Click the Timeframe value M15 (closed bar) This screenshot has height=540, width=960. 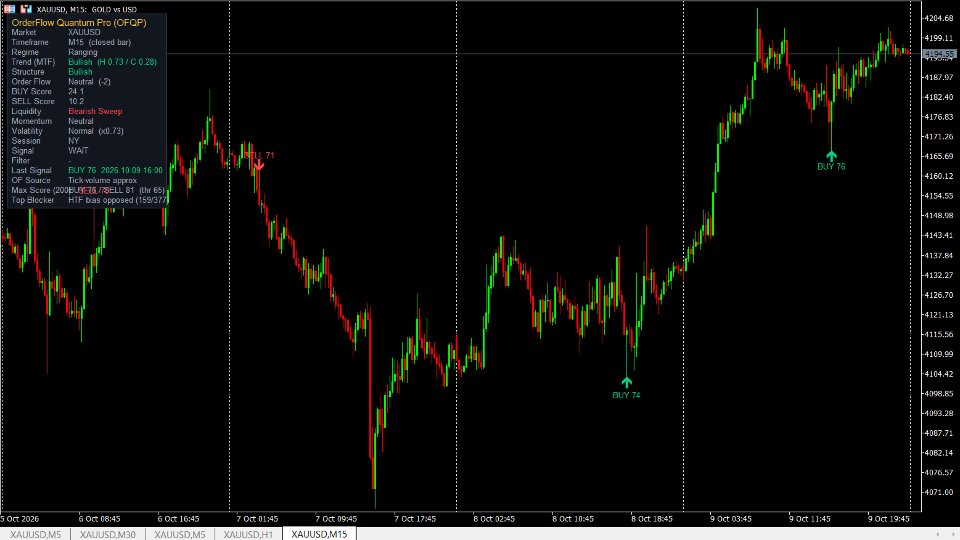pyautogui.click(x=99, y=42)
